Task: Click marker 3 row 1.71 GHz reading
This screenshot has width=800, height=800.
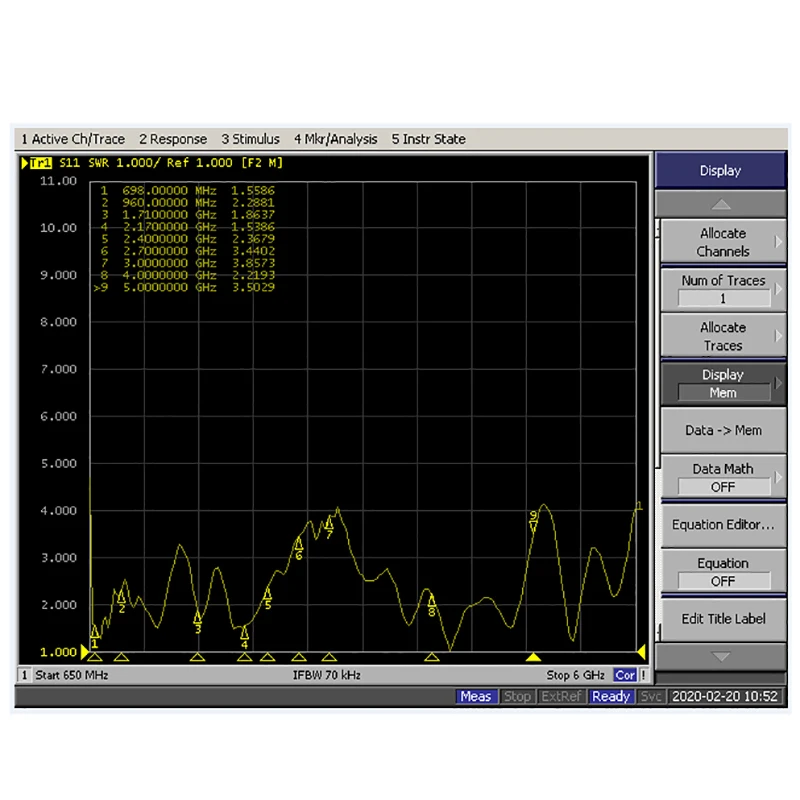Action: tap(187, 215)
